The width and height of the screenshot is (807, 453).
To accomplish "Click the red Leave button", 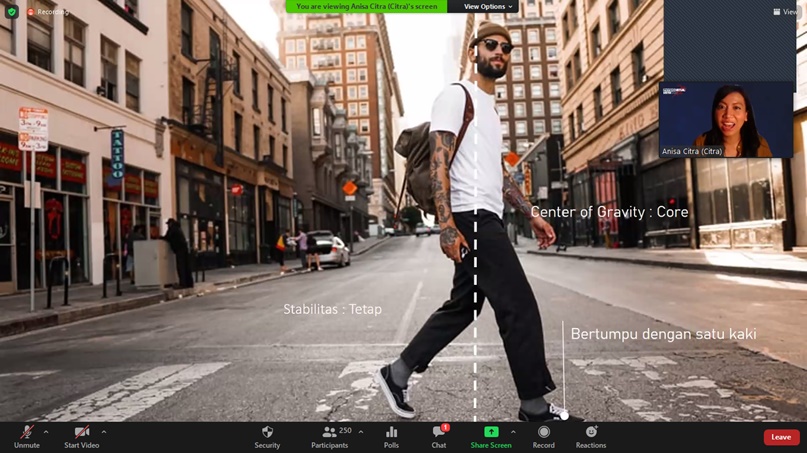I will (781, 437).
